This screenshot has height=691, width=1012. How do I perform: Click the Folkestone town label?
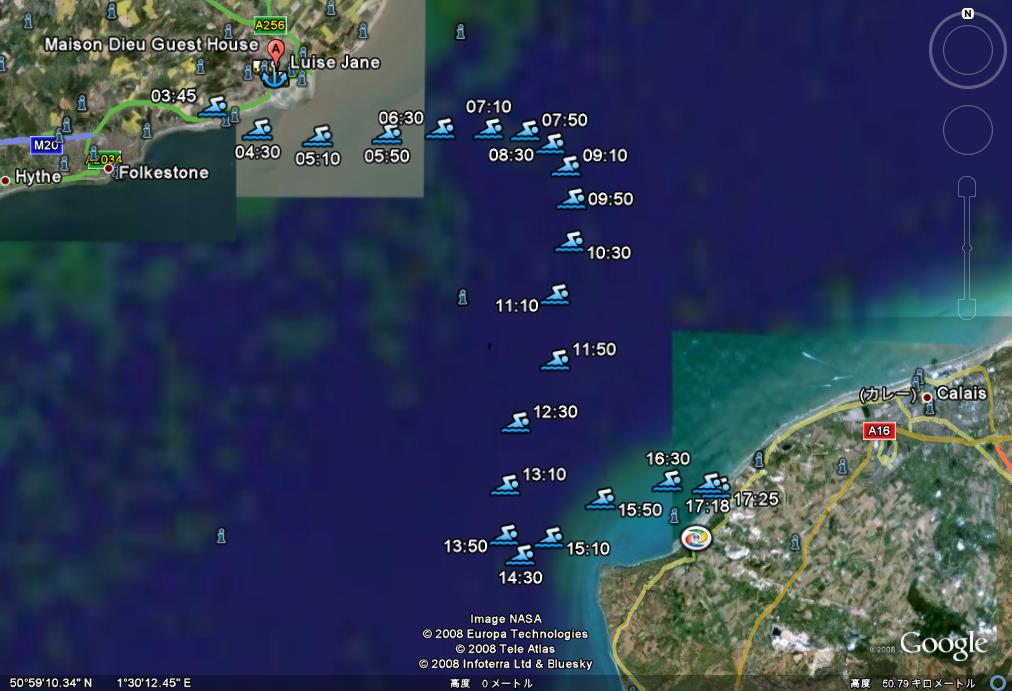(163, 173)
